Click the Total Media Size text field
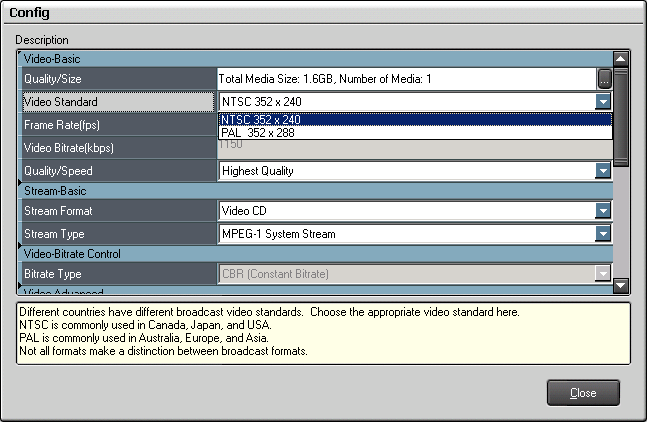 coord(405,78)
